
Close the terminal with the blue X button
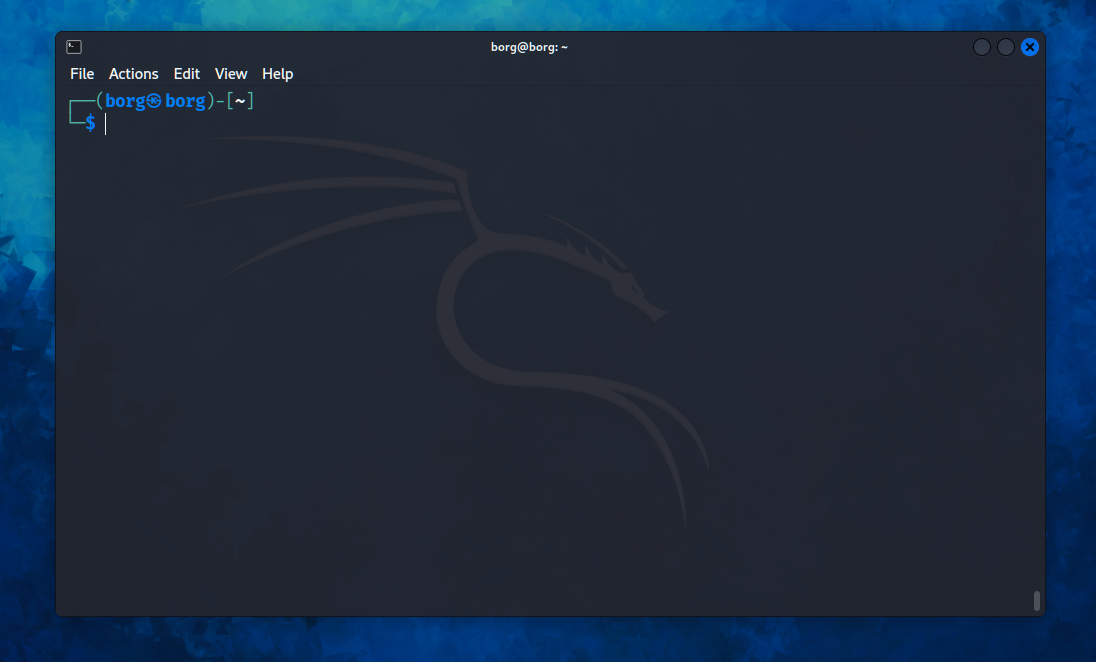point(1030,47)
